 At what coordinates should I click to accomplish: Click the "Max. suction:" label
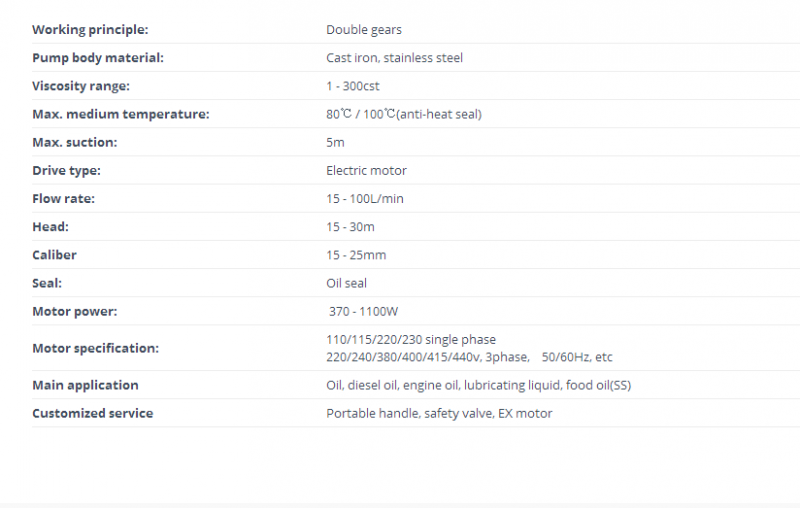click(74, 142)
